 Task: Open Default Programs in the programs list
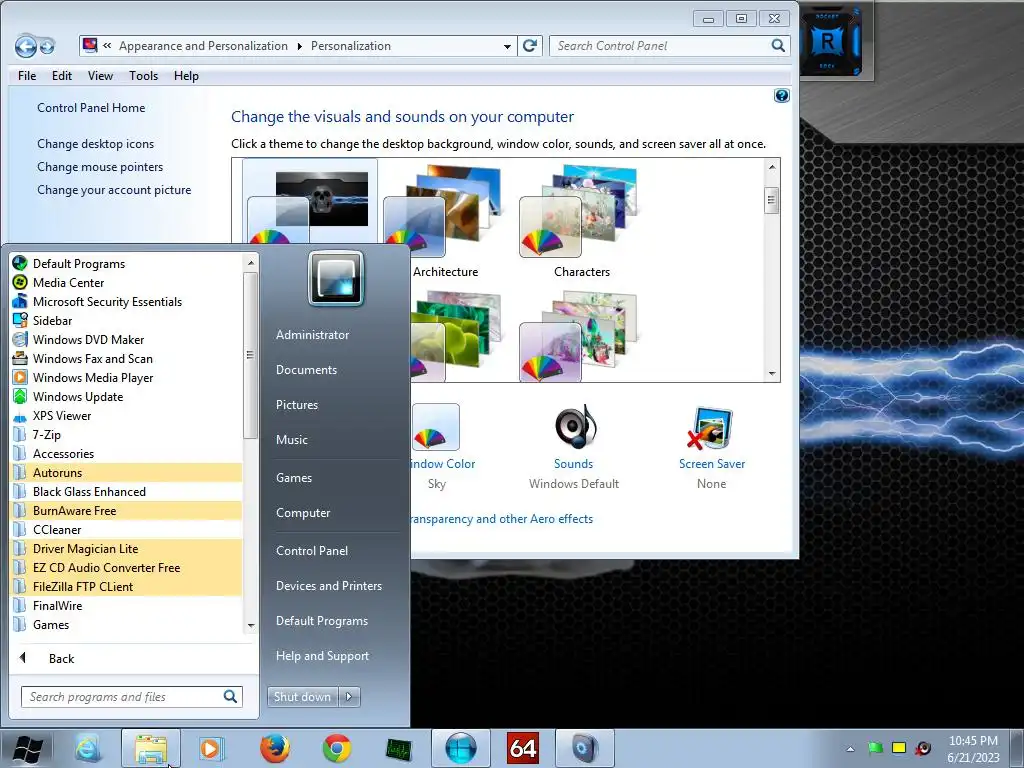(127, 264)
